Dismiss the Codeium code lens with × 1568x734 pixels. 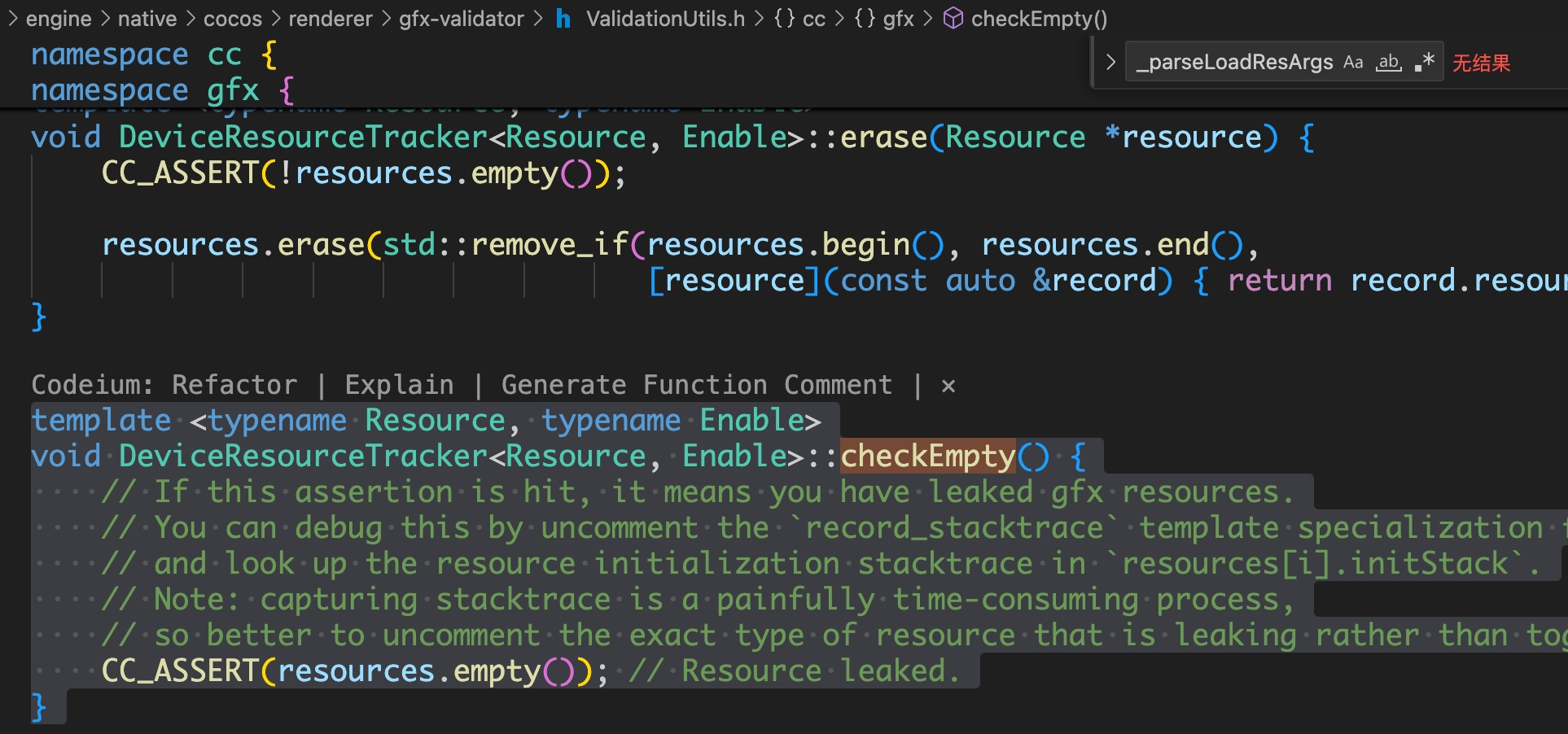click(x=948, y=386)
